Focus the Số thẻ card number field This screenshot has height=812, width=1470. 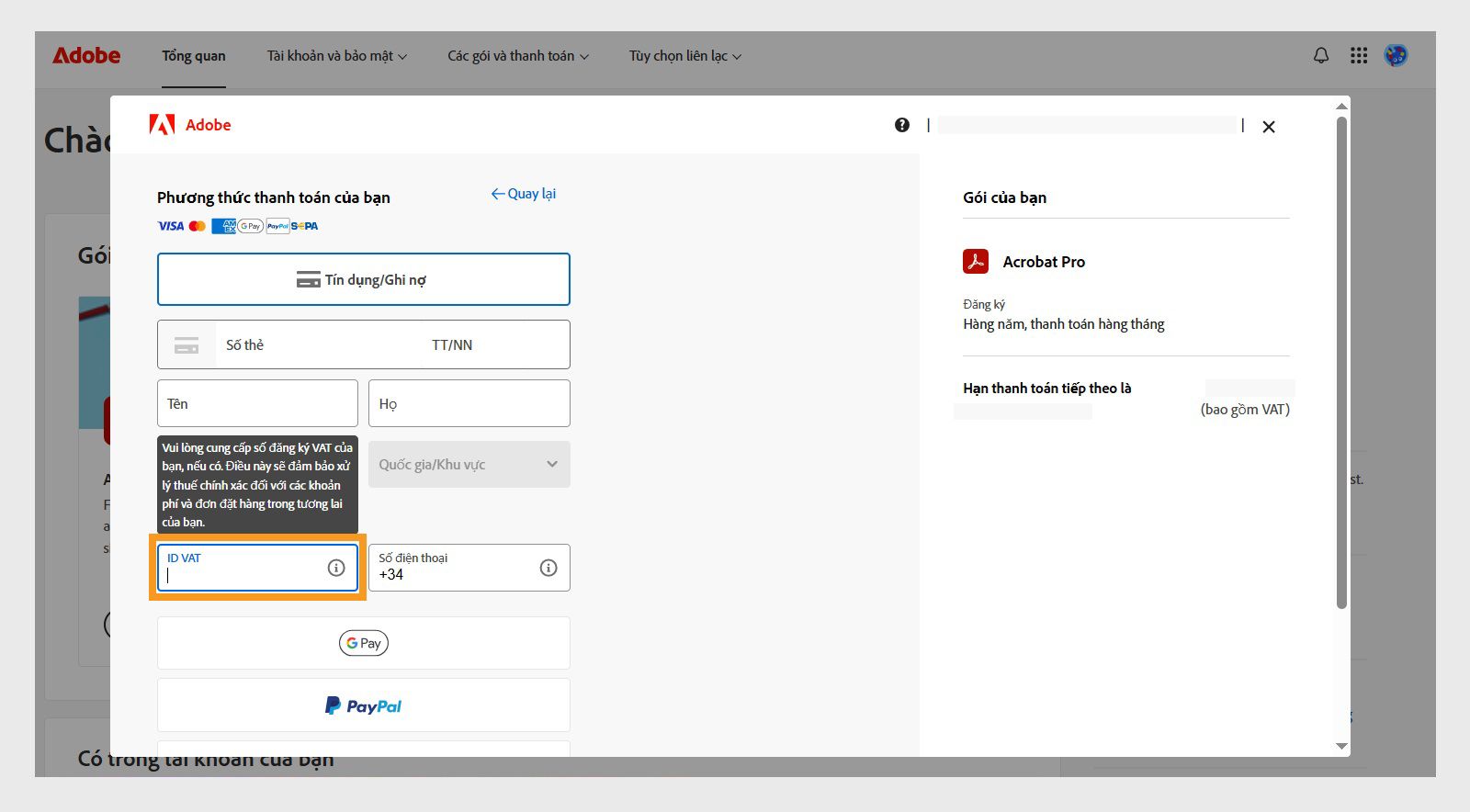click(318, 344)
